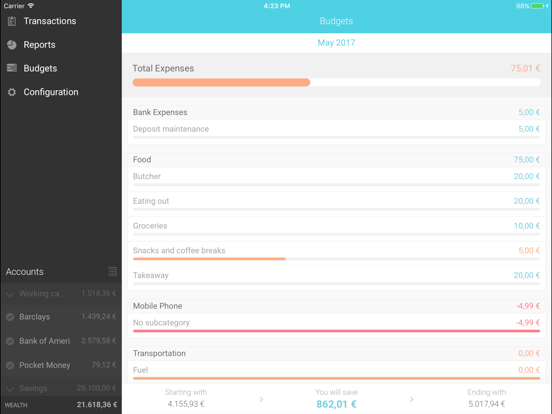Image resolution: width=552 pixels, height=414 pixels.
Task: Click the Budgets title in header bar
Action: click(x=336, y=21)
